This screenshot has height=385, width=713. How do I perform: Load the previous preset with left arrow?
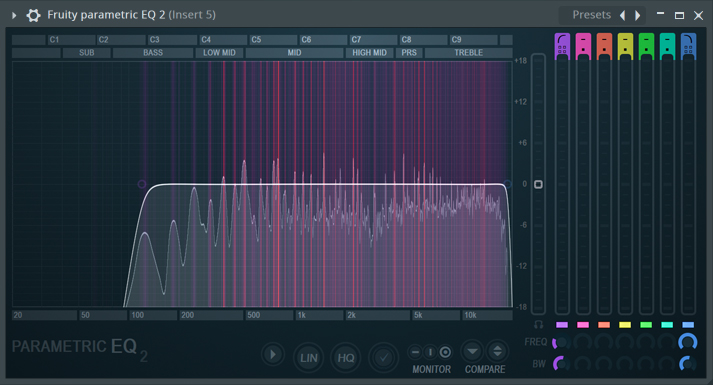pos(623,15)
